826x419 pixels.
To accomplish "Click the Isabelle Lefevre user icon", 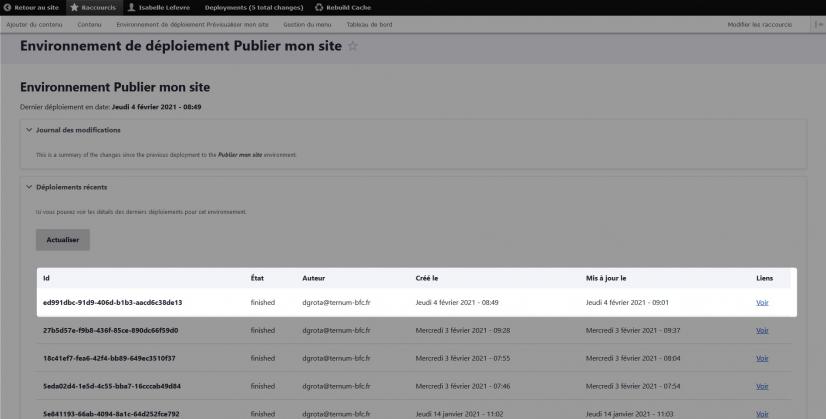I will click(131, 7).
